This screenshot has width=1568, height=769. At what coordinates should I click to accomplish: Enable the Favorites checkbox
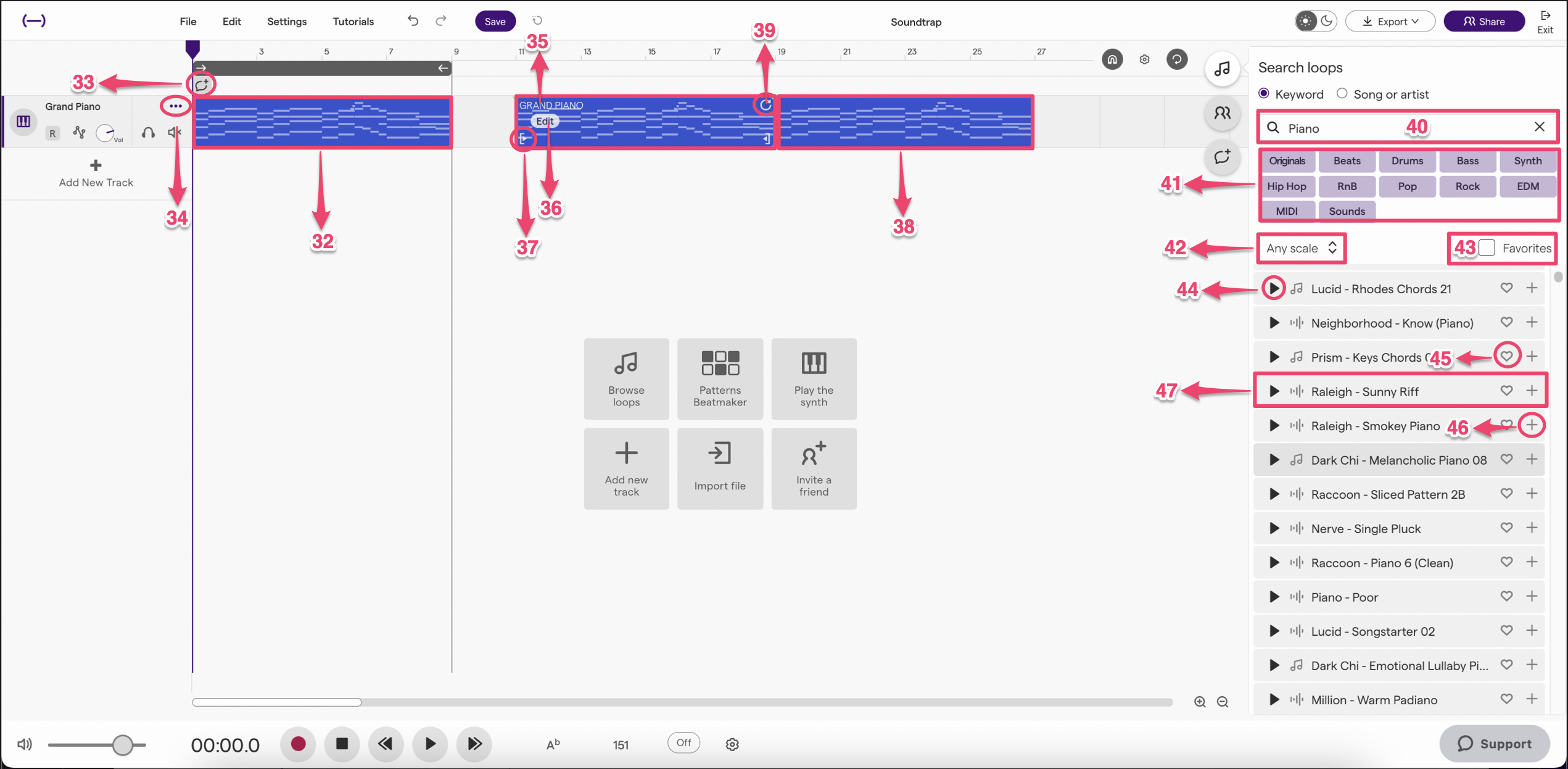click(1485, 247)
